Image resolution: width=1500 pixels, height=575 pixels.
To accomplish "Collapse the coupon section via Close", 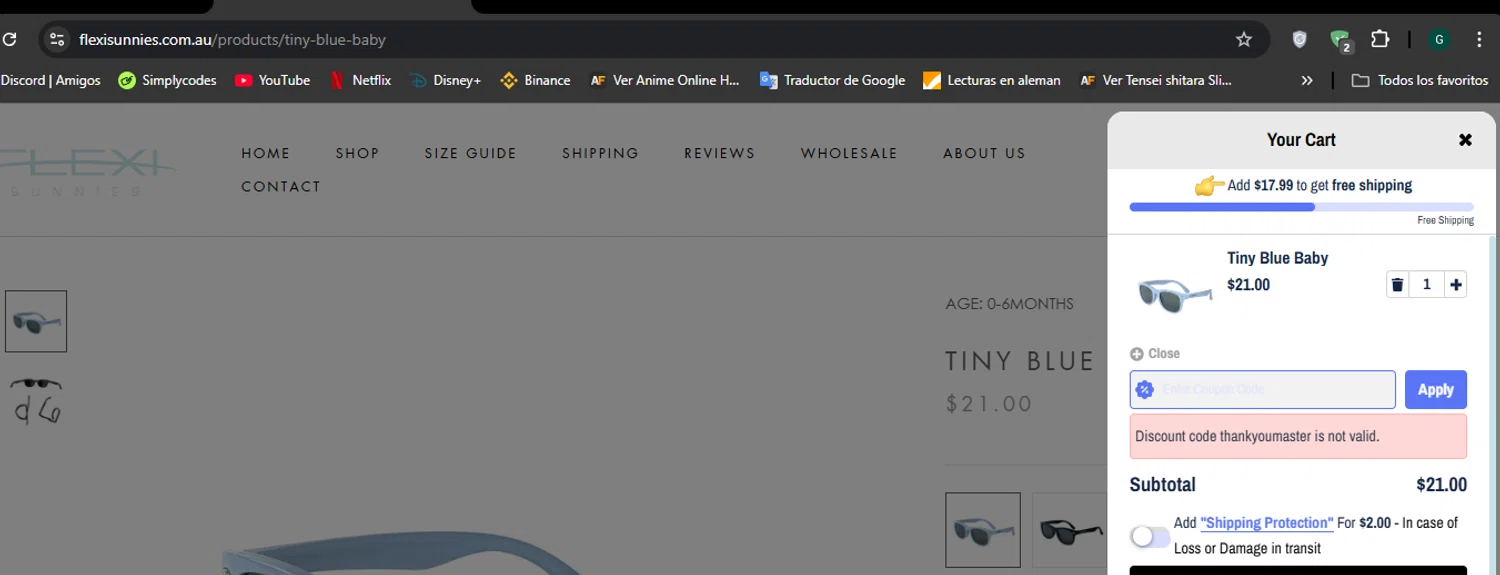I will point(1155,353).
